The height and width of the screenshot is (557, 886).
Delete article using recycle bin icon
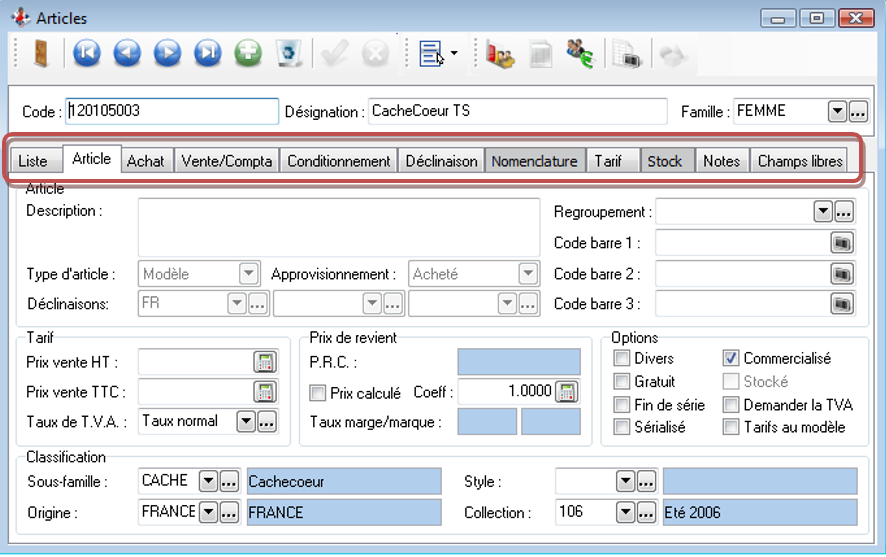288,53
